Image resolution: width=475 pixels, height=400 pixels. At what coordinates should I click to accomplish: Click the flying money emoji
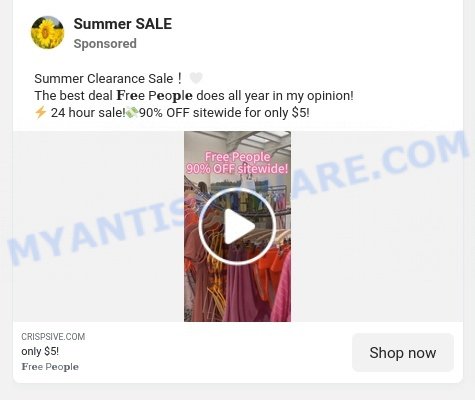(132, 113)
